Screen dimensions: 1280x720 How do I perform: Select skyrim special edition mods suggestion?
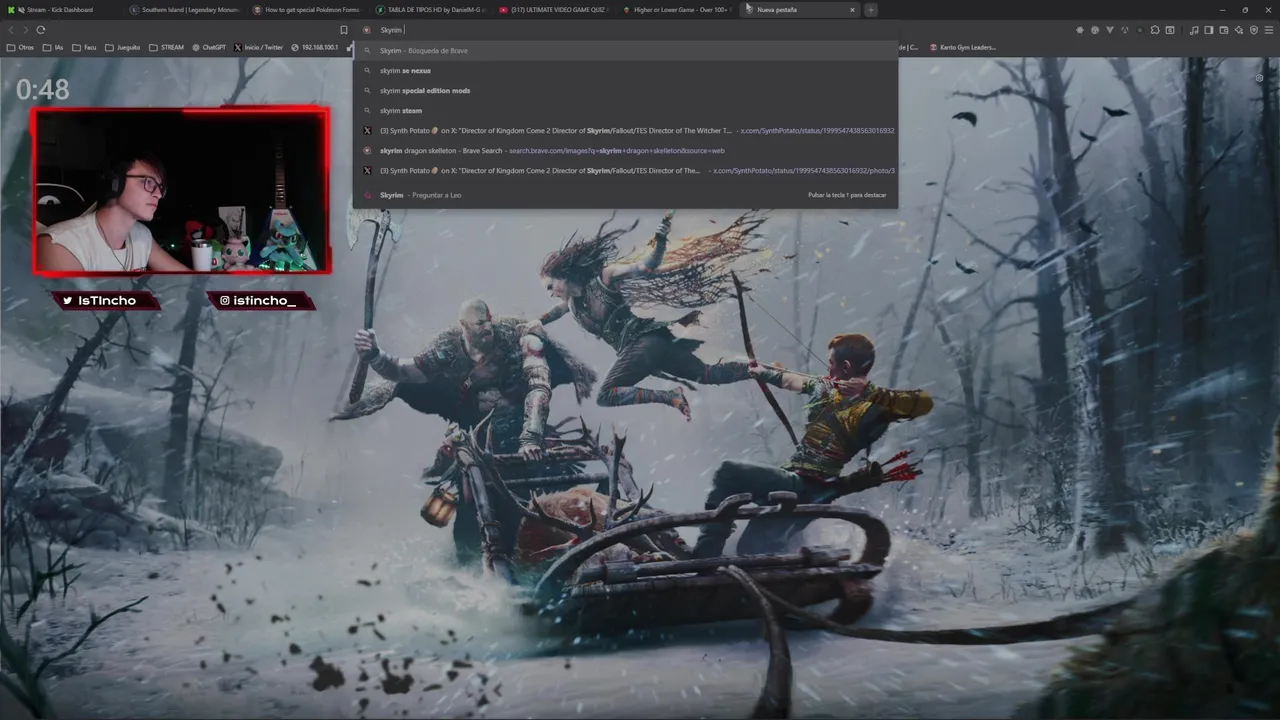[x=625, y=91]
